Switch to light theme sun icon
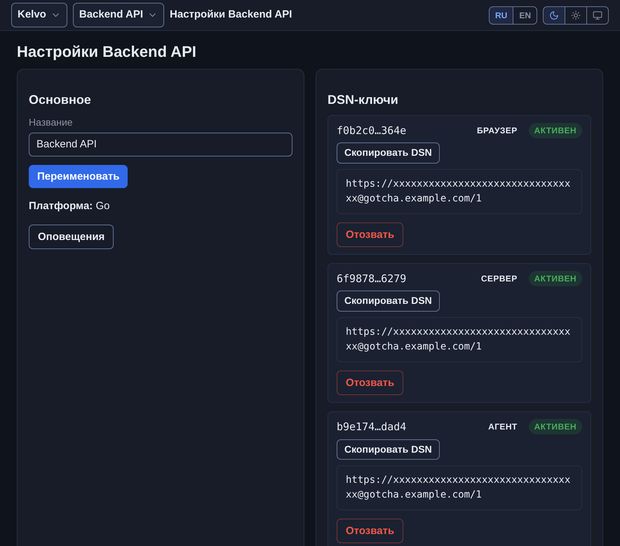Screen dimensions: 620x546 click(x=575, y=15)
